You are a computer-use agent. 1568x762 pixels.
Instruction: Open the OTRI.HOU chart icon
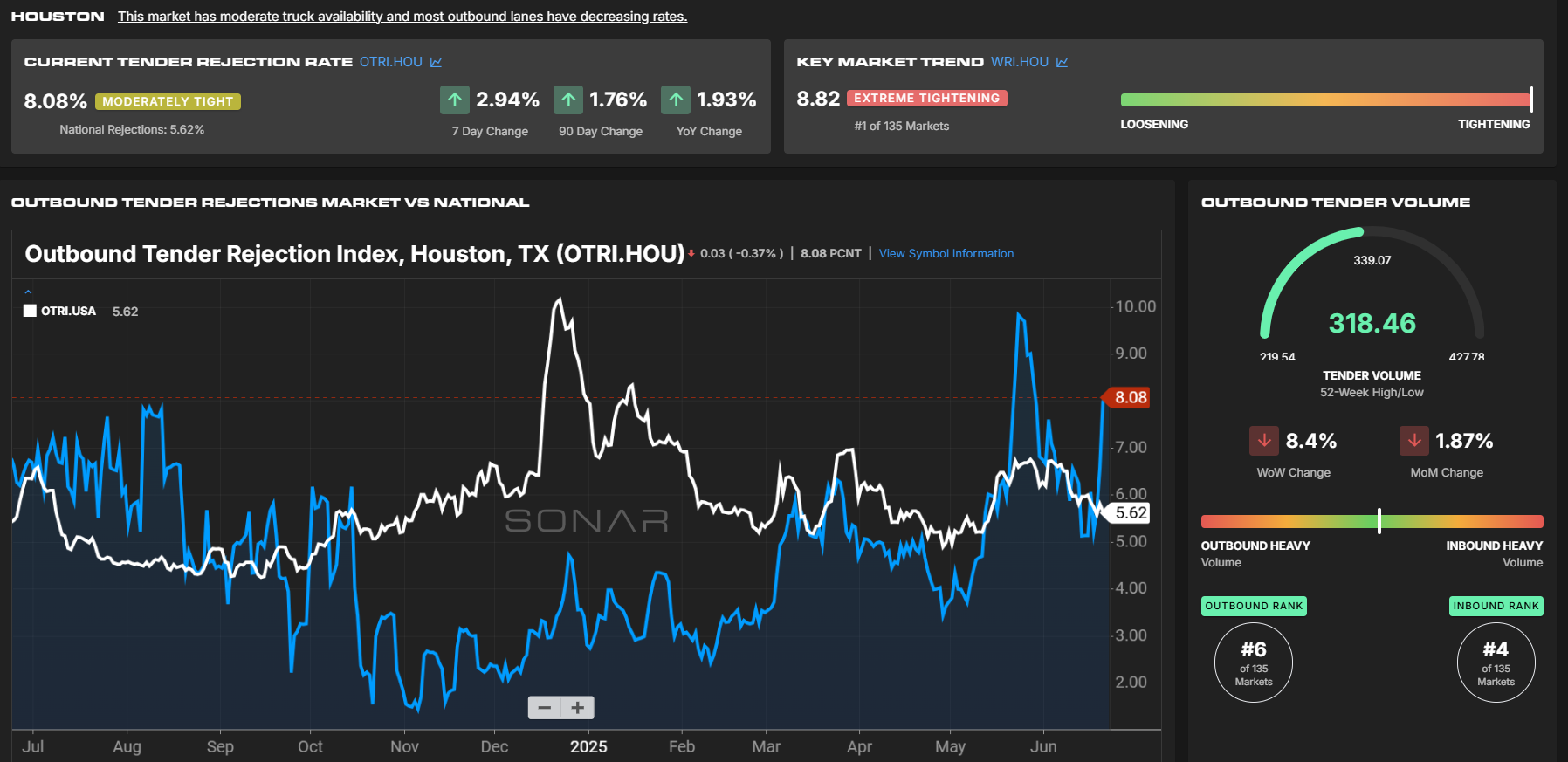tap(436, 62)
